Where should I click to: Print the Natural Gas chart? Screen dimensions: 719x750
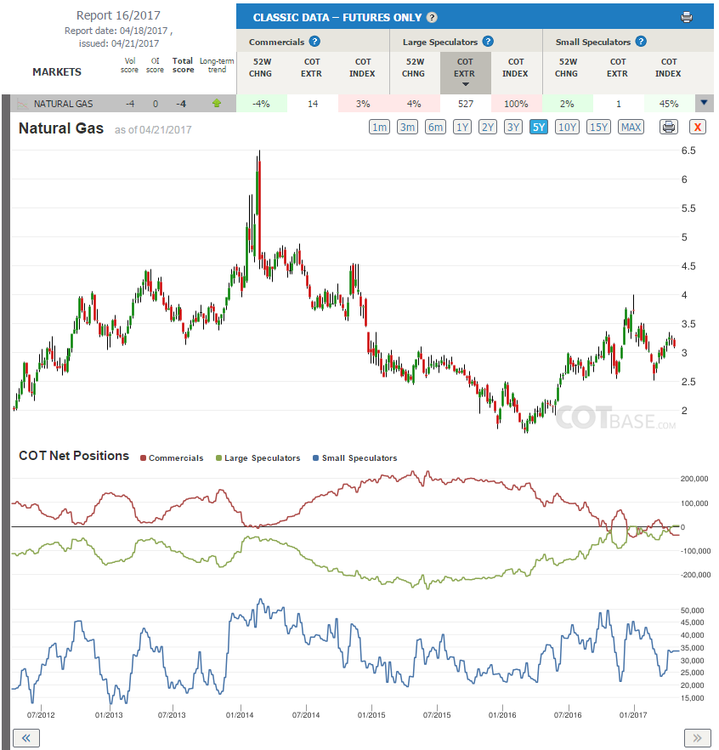pyautogui.click(x=668, y=127)
